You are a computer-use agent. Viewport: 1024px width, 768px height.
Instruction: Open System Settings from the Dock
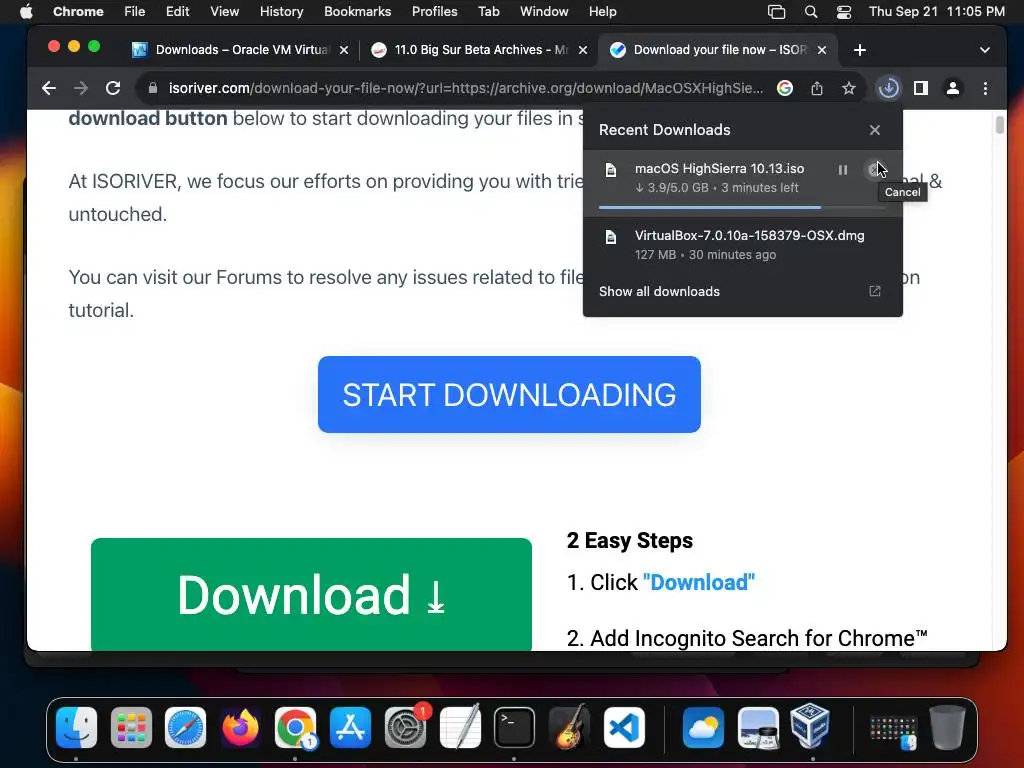[x=406, y=728]
